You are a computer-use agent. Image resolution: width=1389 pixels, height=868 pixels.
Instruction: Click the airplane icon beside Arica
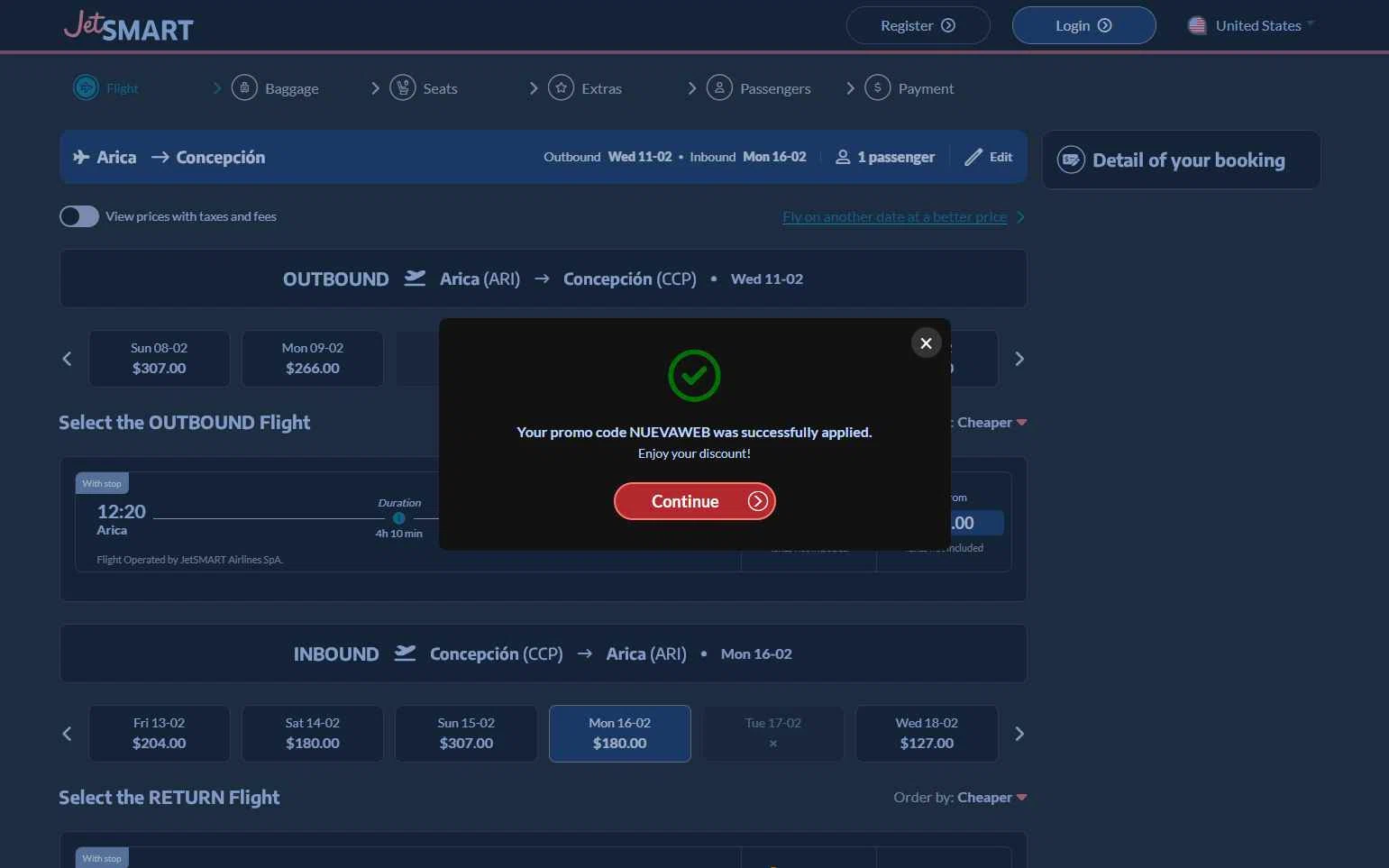click(x=81, y=157)
